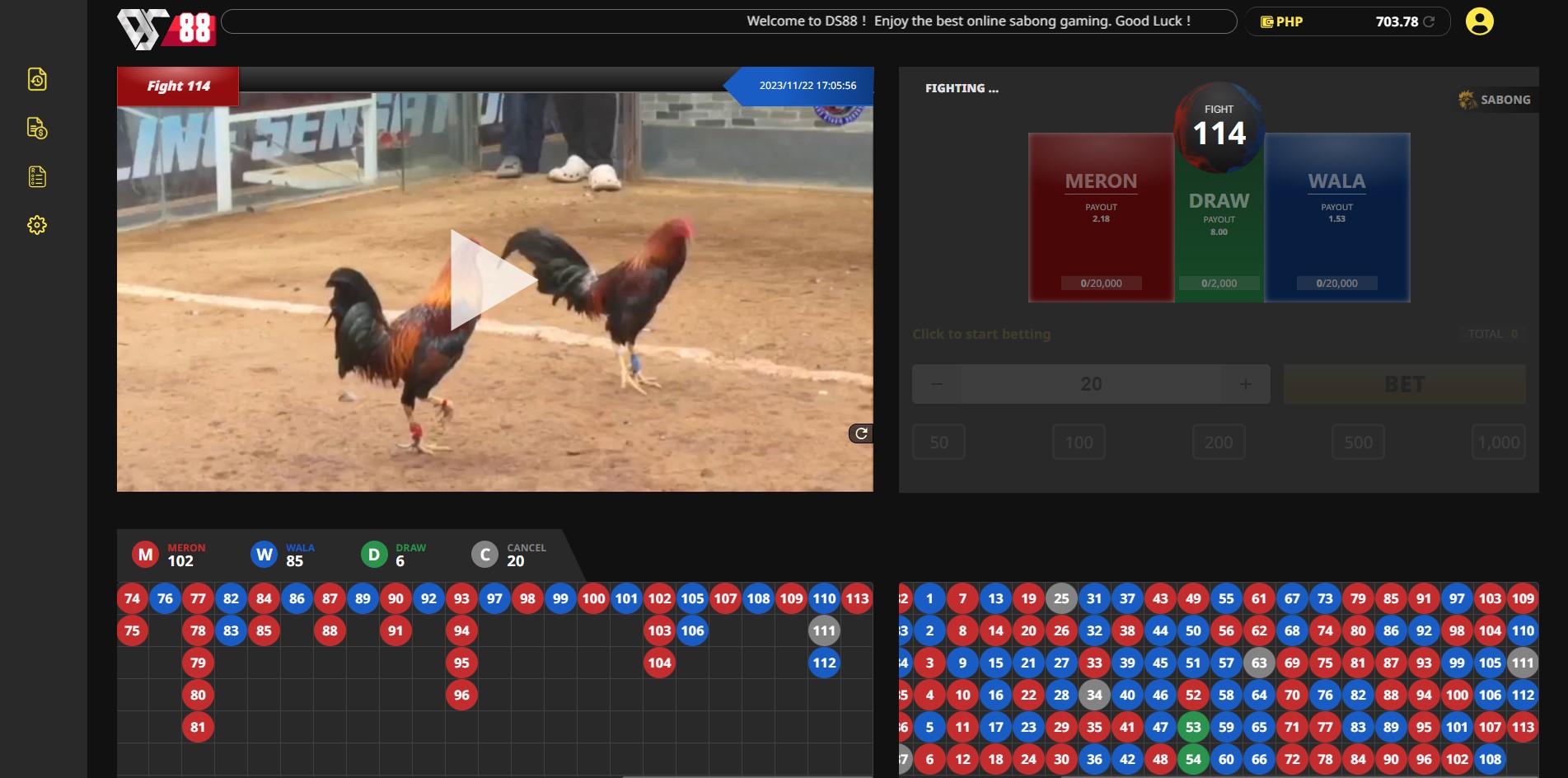Decrease bet amount with minus button
This screenshot has width=1568, height=778.
[x=937, y=384]
